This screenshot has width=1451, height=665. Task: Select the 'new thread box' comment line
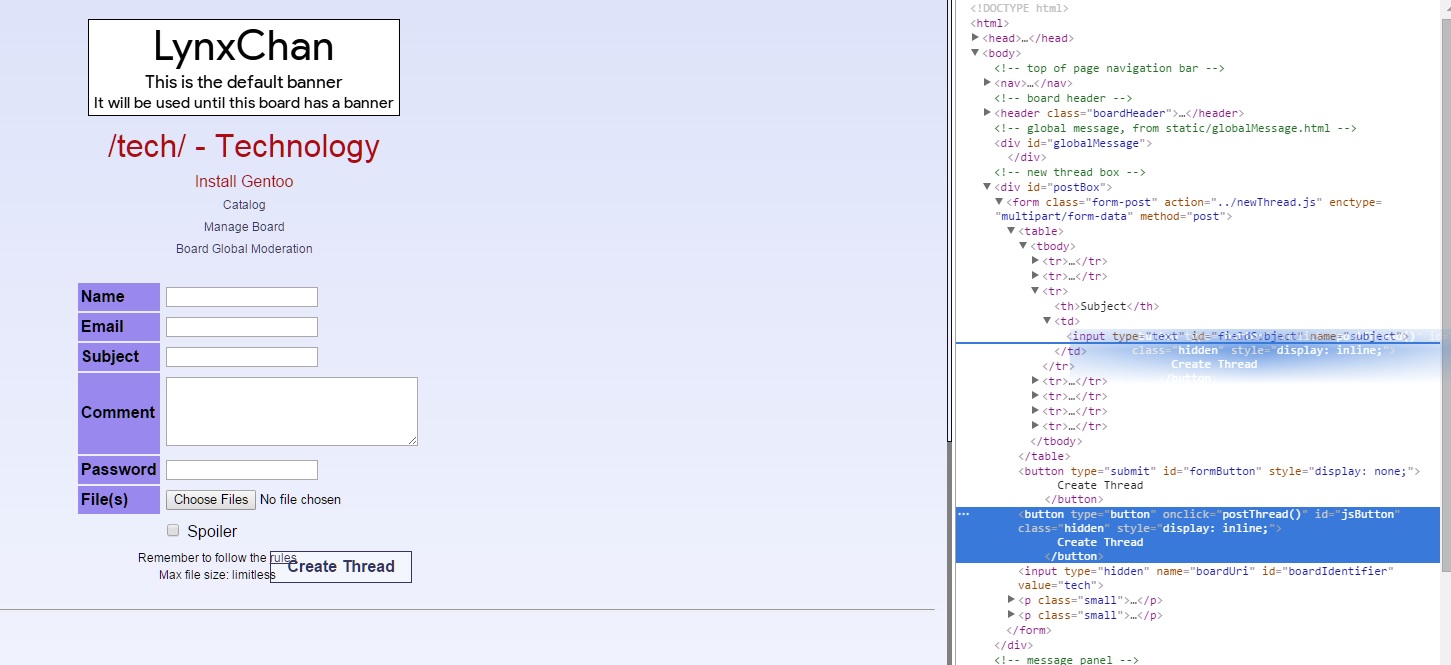(1070, 172)
